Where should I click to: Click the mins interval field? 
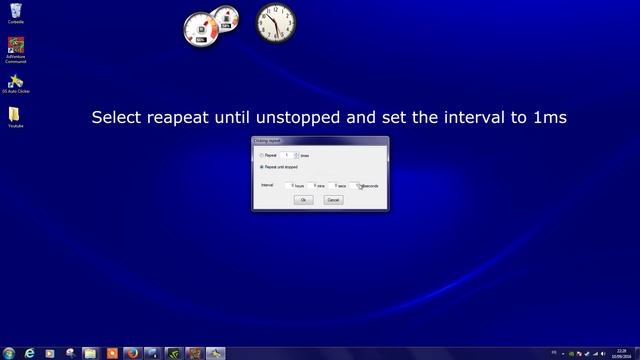(311, 186)
